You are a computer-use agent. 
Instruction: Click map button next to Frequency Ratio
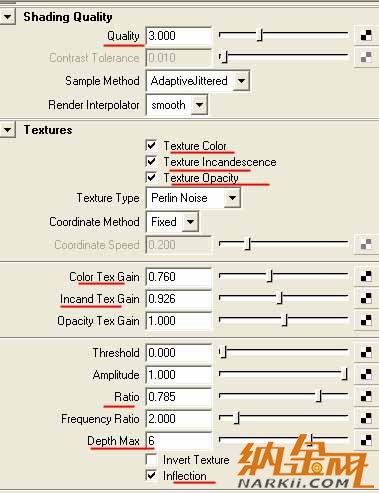click(366, 419)
